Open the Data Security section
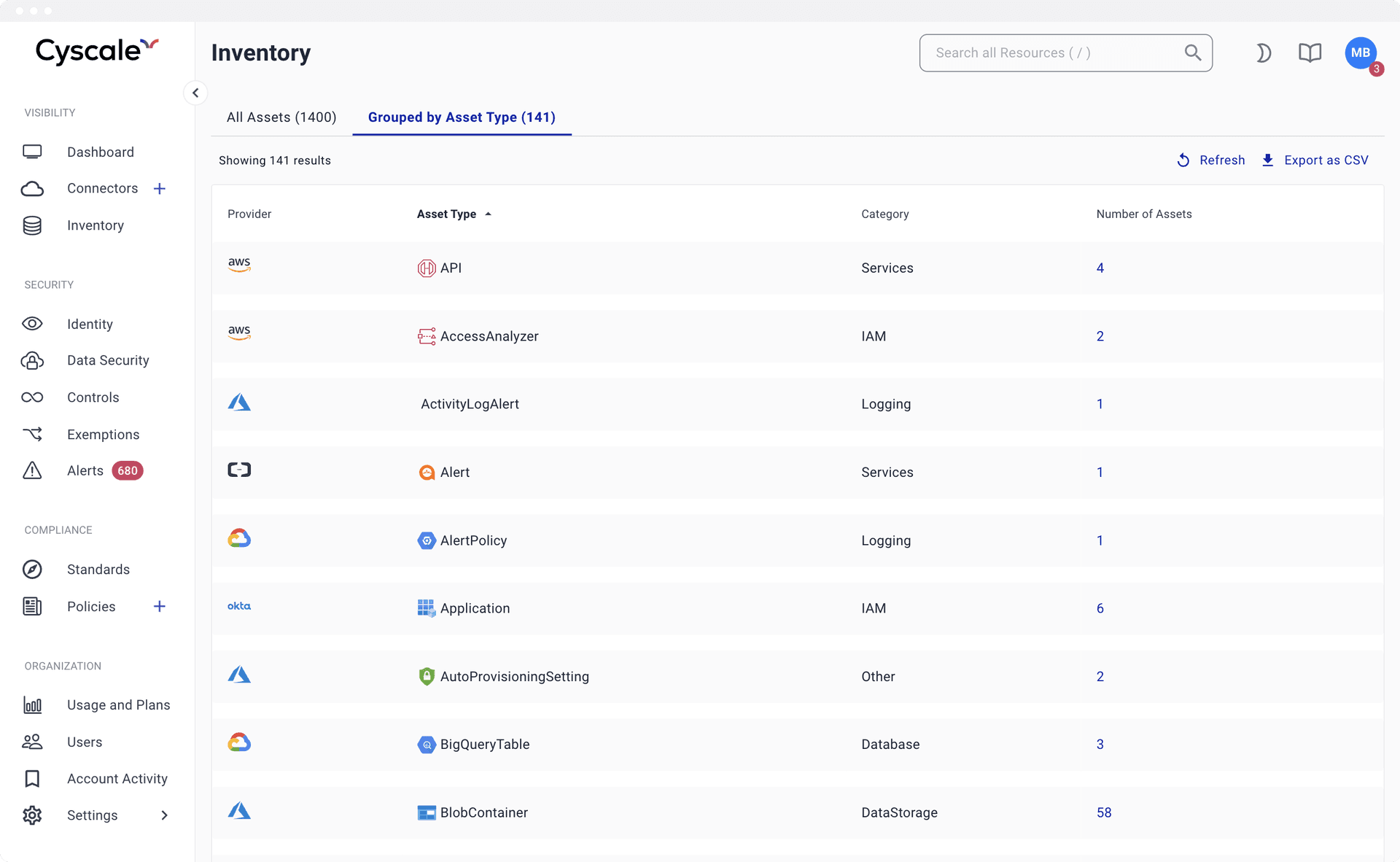 108,360
